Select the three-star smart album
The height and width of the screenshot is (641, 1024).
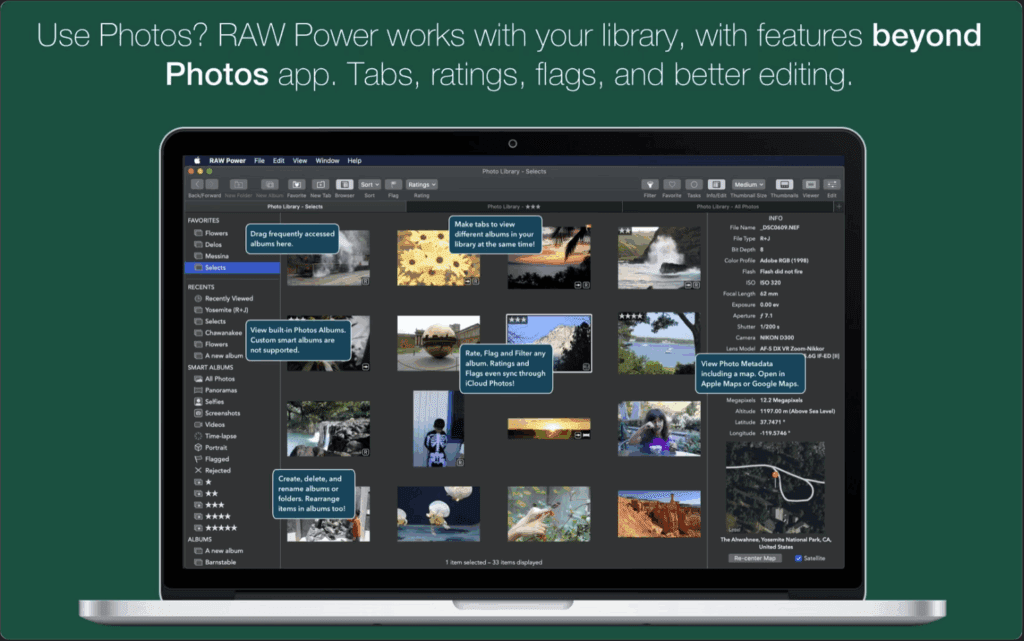(209, 505)
